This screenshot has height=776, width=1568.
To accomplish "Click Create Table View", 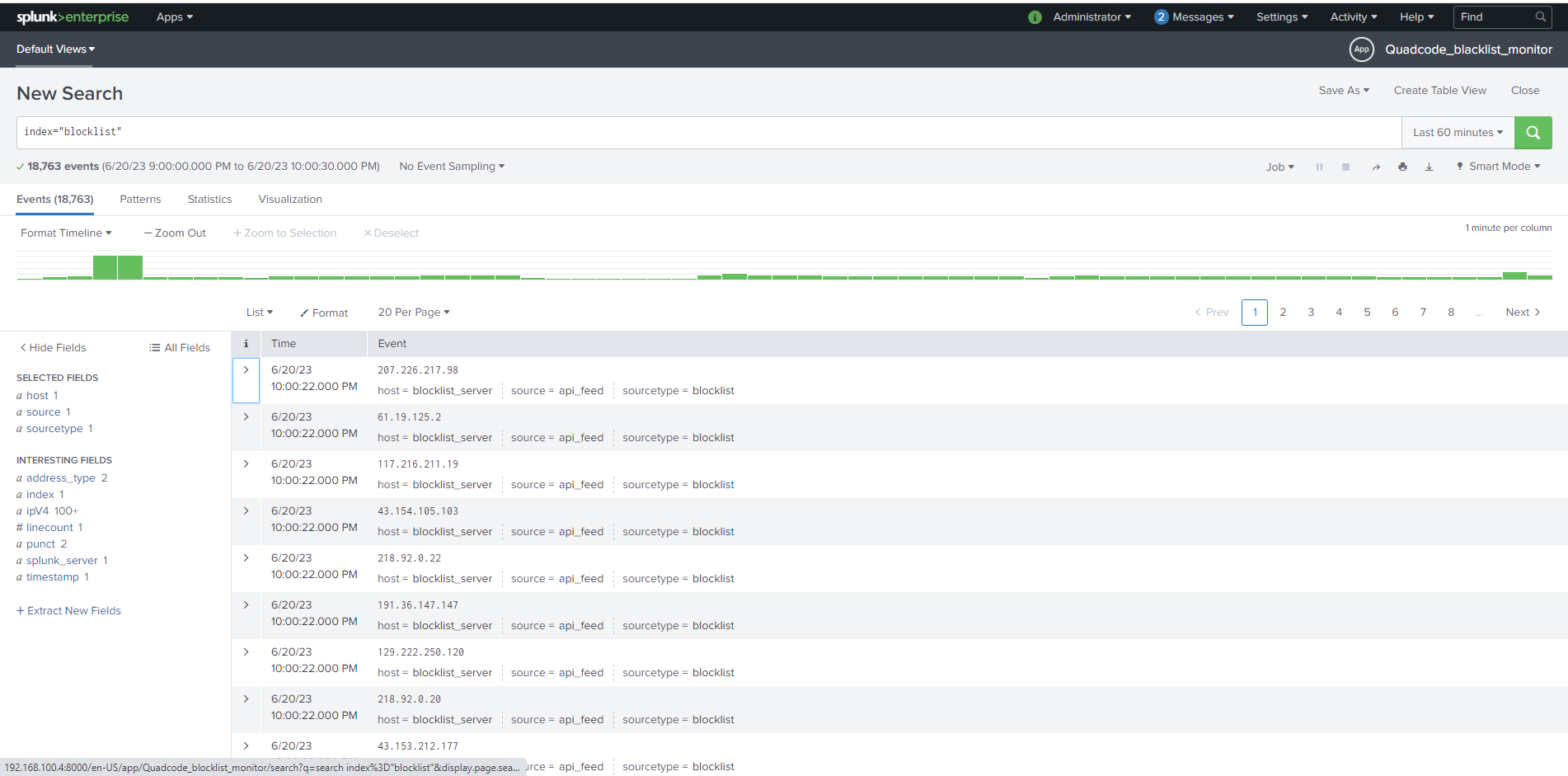I will (x=1439, y=90).
